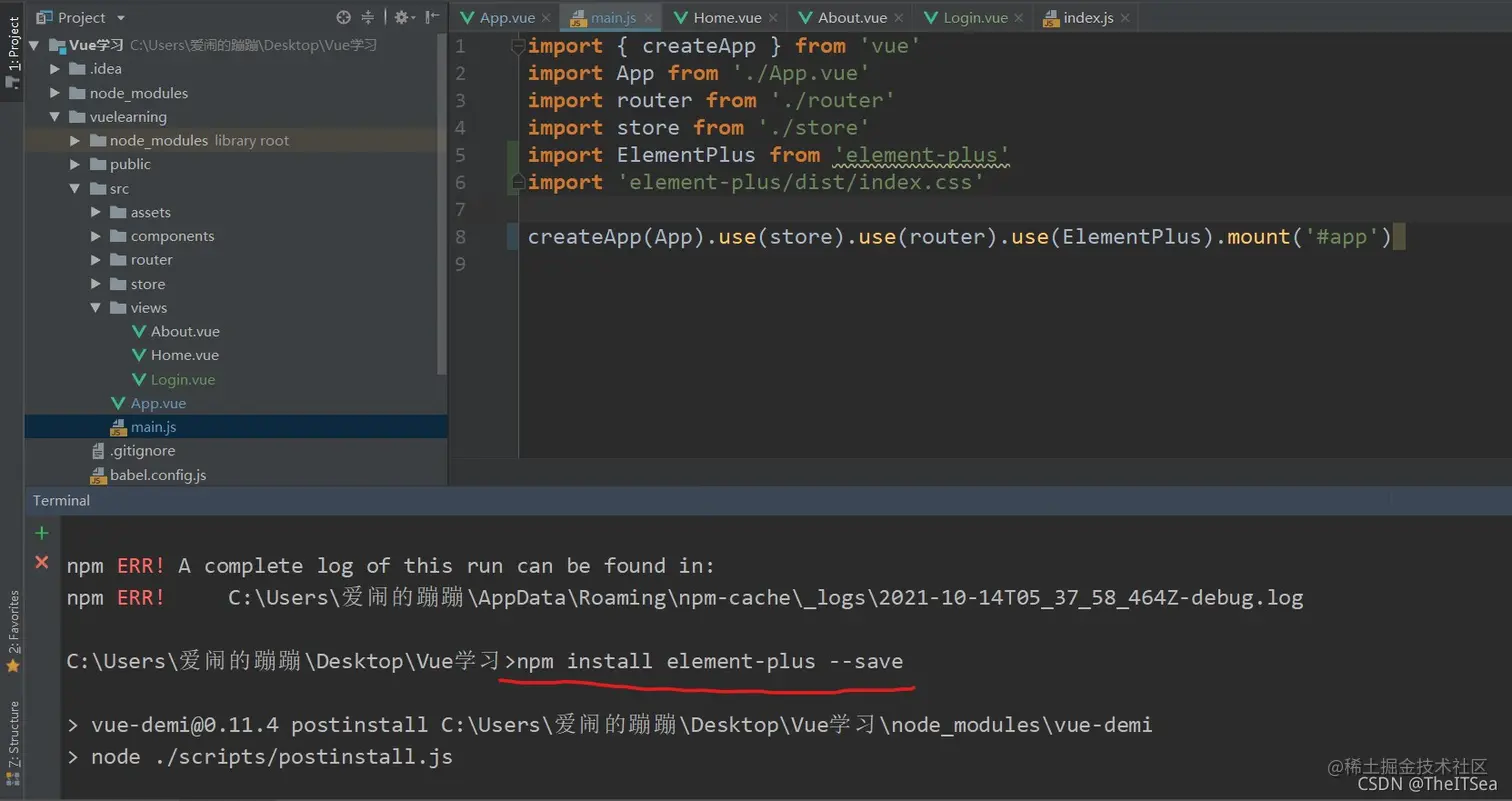Image resolution: width=1512 pixels, height=801 pixels.
Task: Select App.vue under src in the tree
Action: pyautogui.click(x=148, y=403)
